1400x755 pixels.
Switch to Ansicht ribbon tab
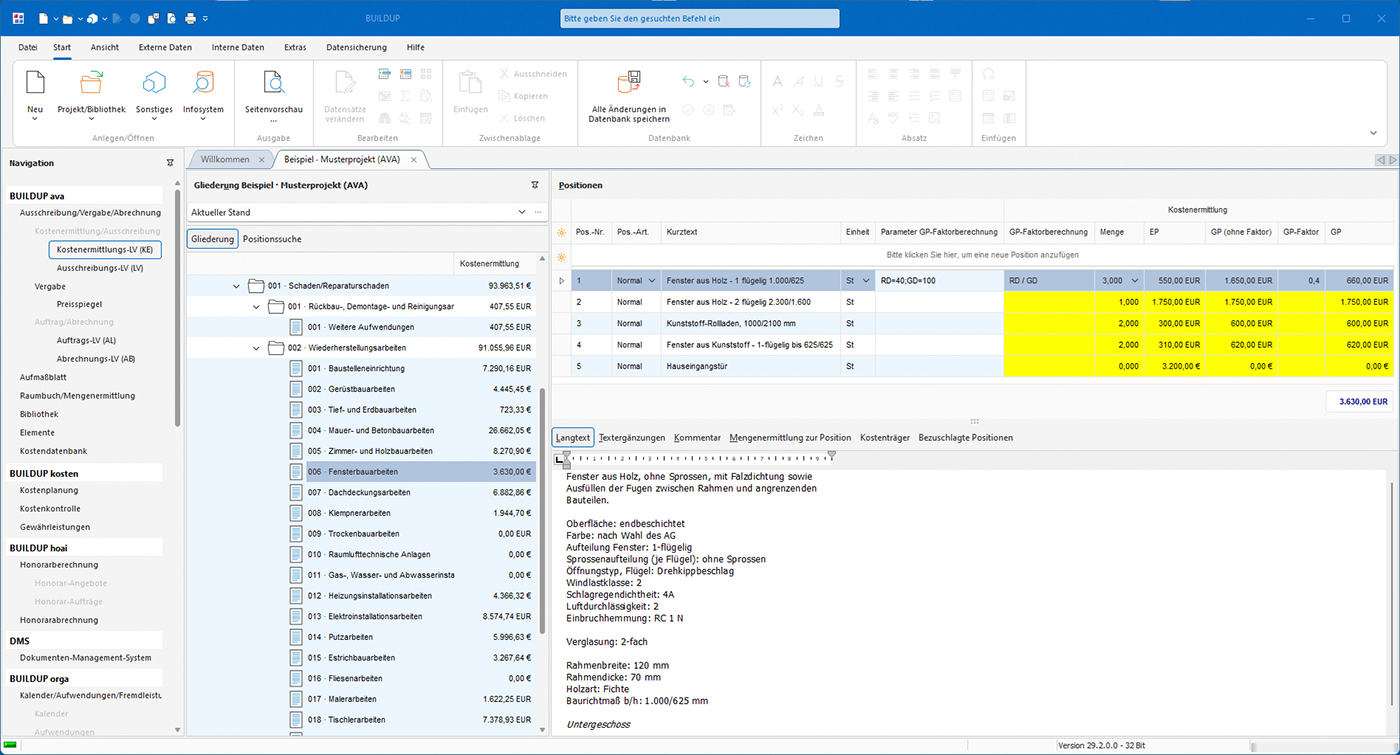[105, 47]
